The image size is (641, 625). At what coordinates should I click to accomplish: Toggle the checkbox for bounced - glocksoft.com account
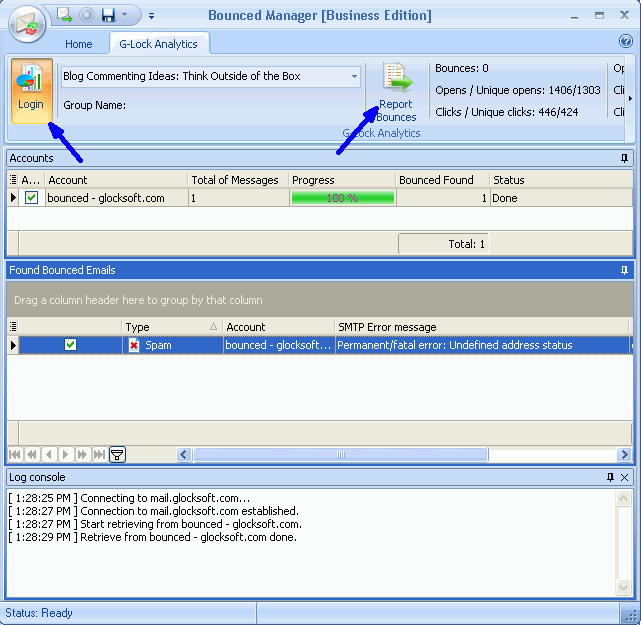(x=31, y=198)
